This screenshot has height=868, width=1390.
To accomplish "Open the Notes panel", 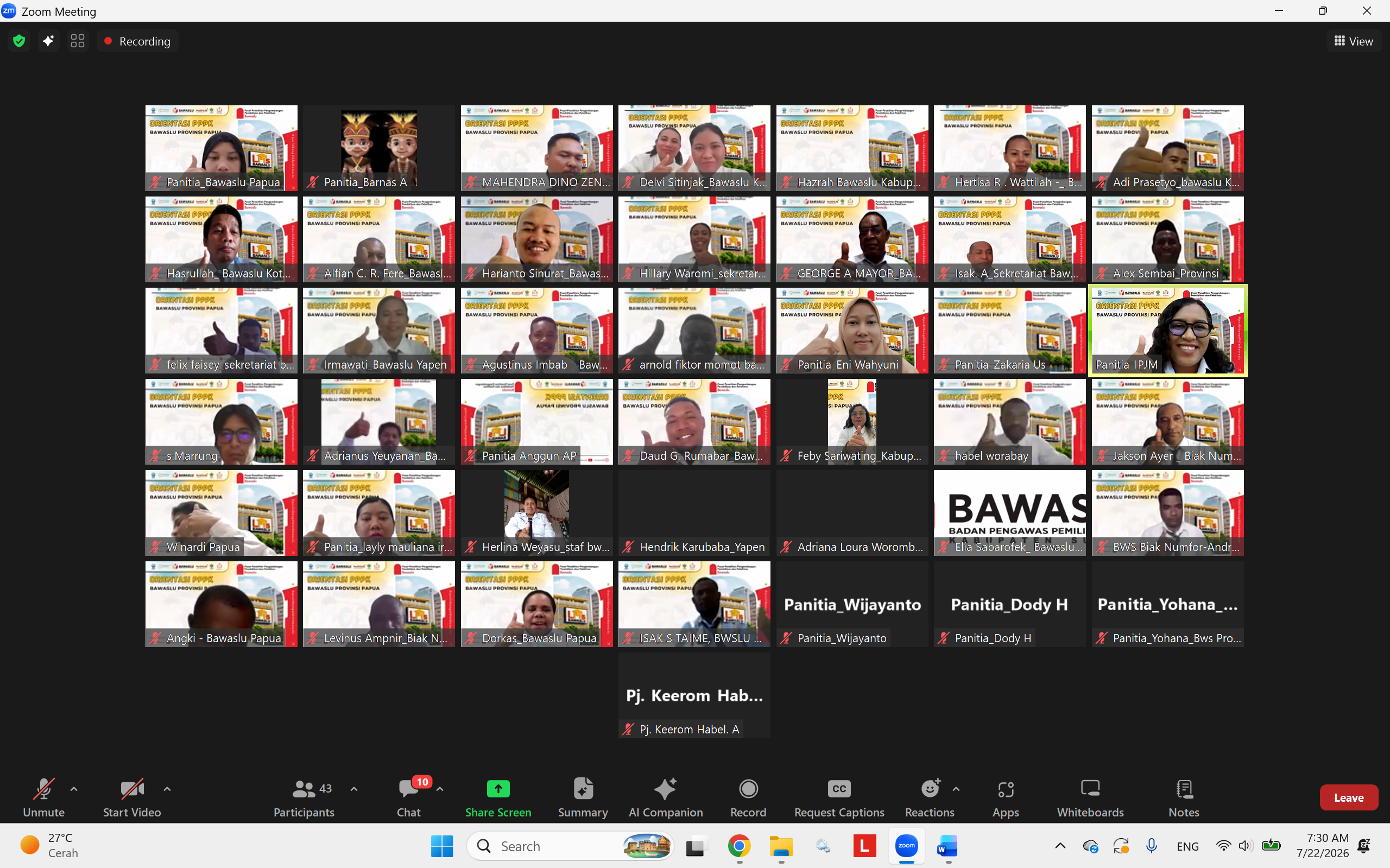I will click(1184, 797).
